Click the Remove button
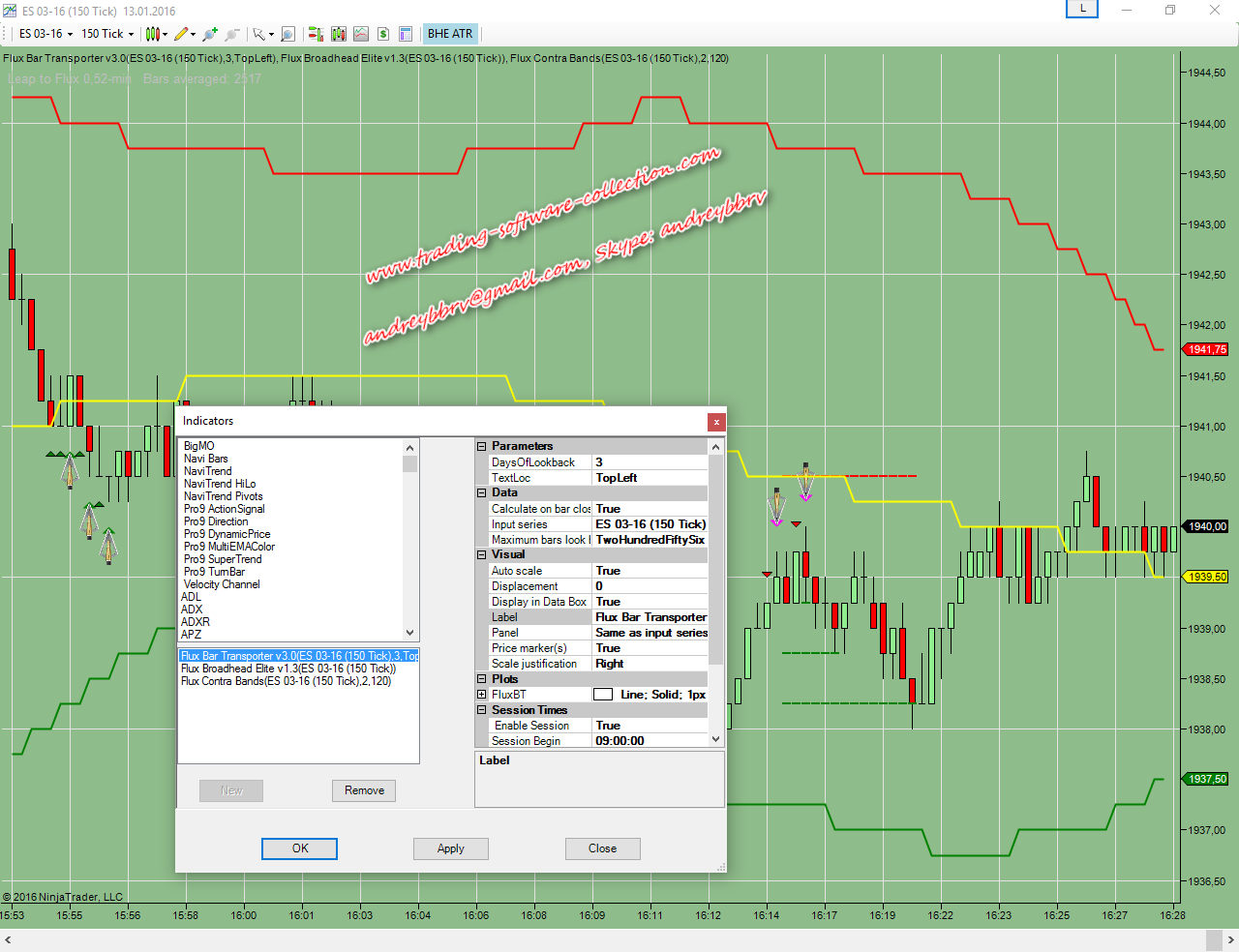This screenshot has width=1239, height=952. pos(364,790)
